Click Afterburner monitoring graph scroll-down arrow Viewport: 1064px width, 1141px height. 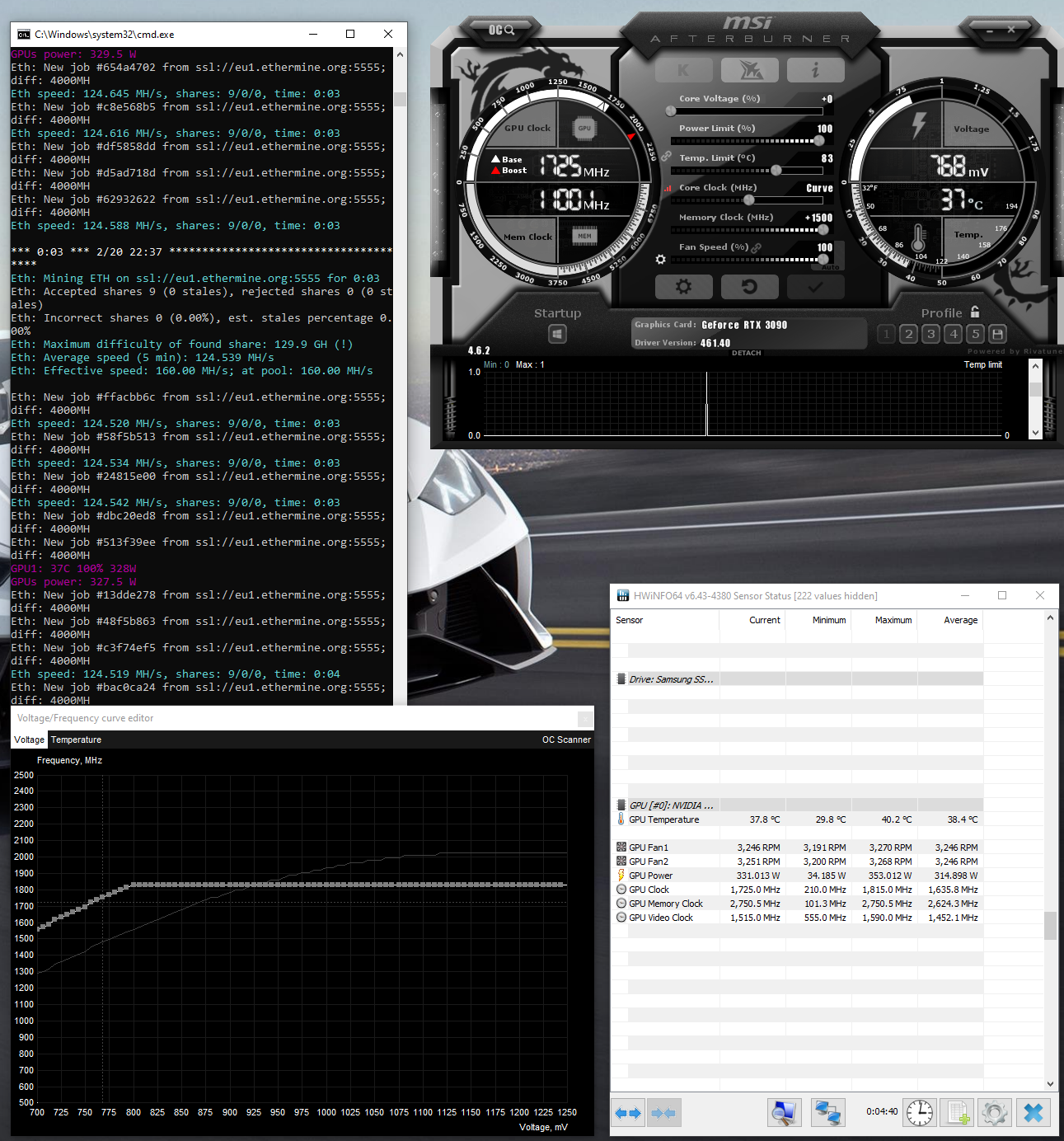pyautogui.click(x=1035, y=432)
